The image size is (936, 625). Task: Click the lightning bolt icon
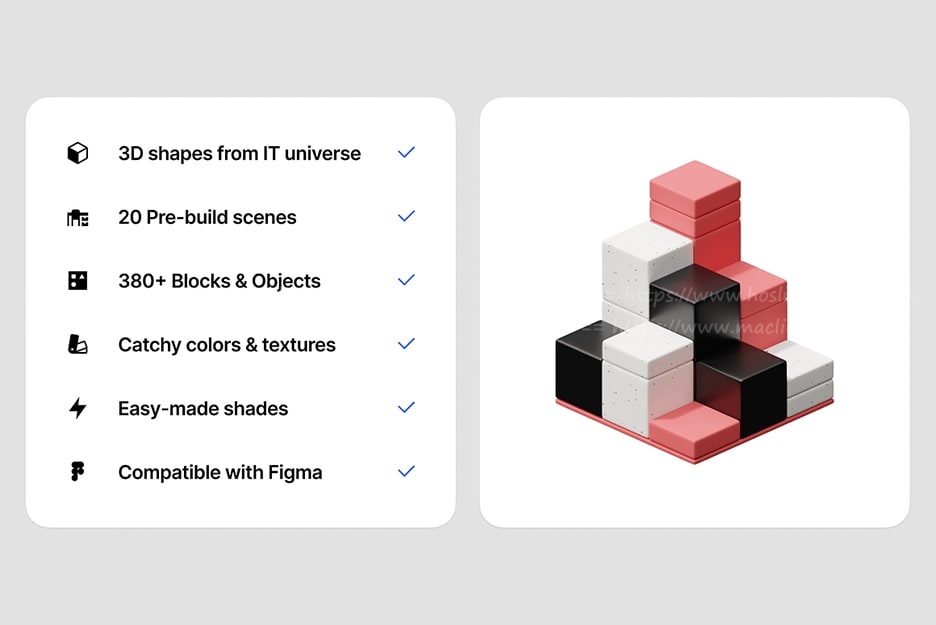[77, 408]
